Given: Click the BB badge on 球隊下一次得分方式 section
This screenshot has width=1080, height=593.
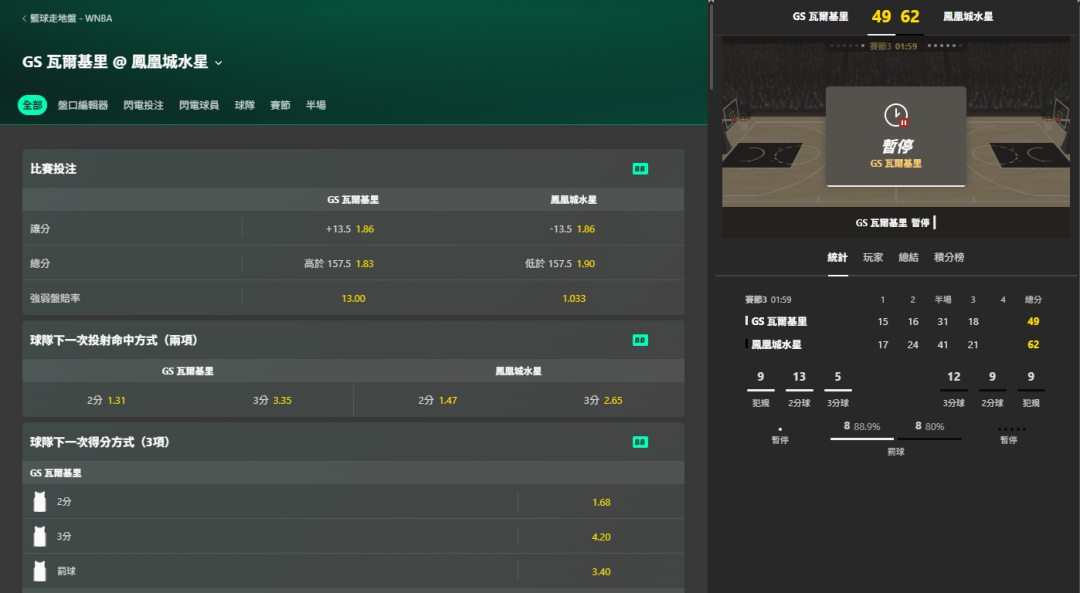Looking at the screenshot, I should (640, 442).
